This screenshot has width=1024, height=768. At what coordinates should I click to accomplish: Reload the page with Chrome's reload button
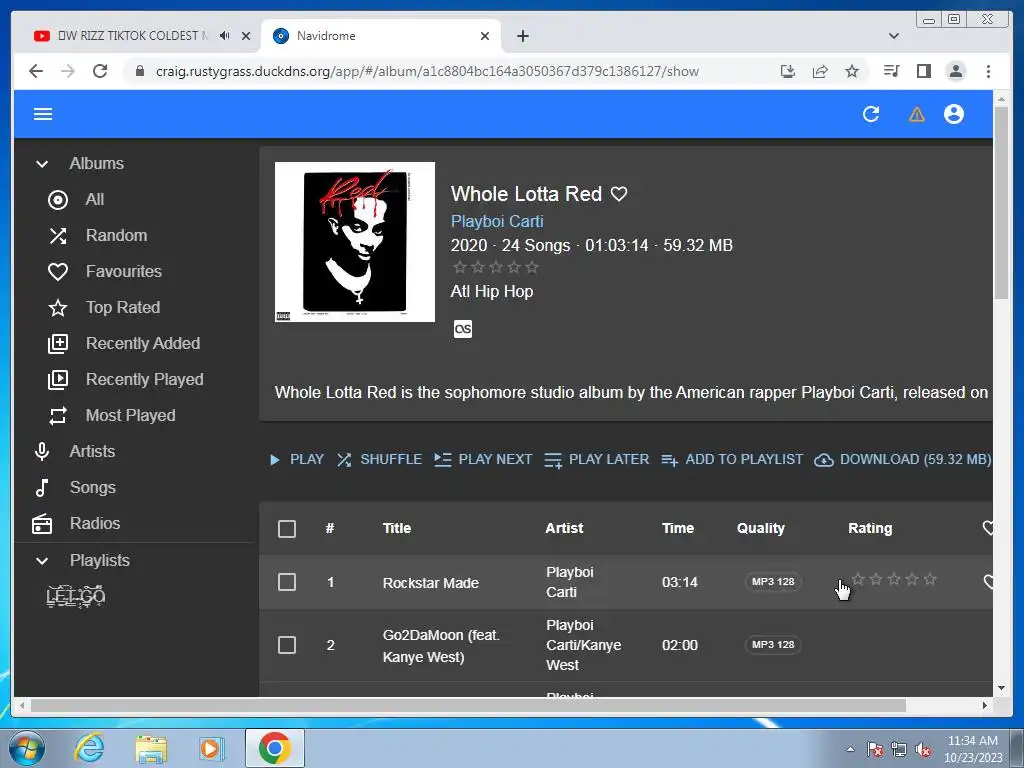pos(100,71)
